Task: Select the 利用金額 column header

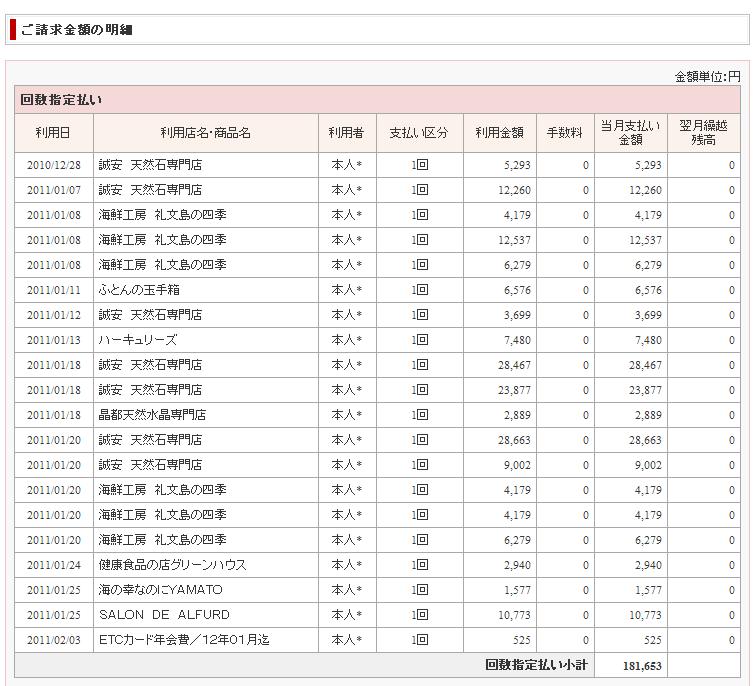Action: coord(500,133)
